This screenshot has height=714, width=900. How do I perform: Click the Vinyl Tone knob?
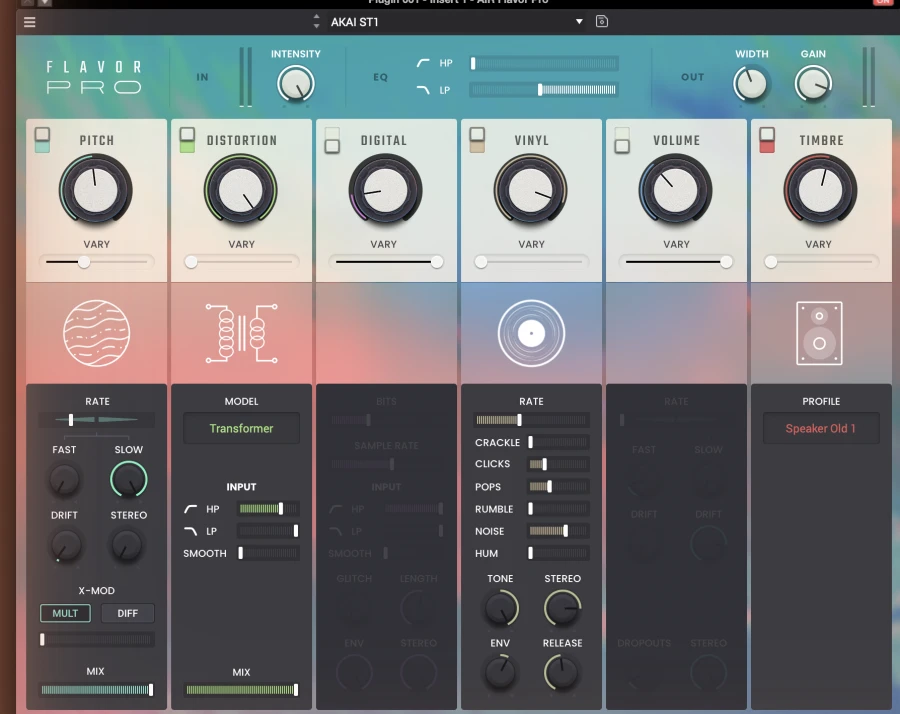(501, 608)
